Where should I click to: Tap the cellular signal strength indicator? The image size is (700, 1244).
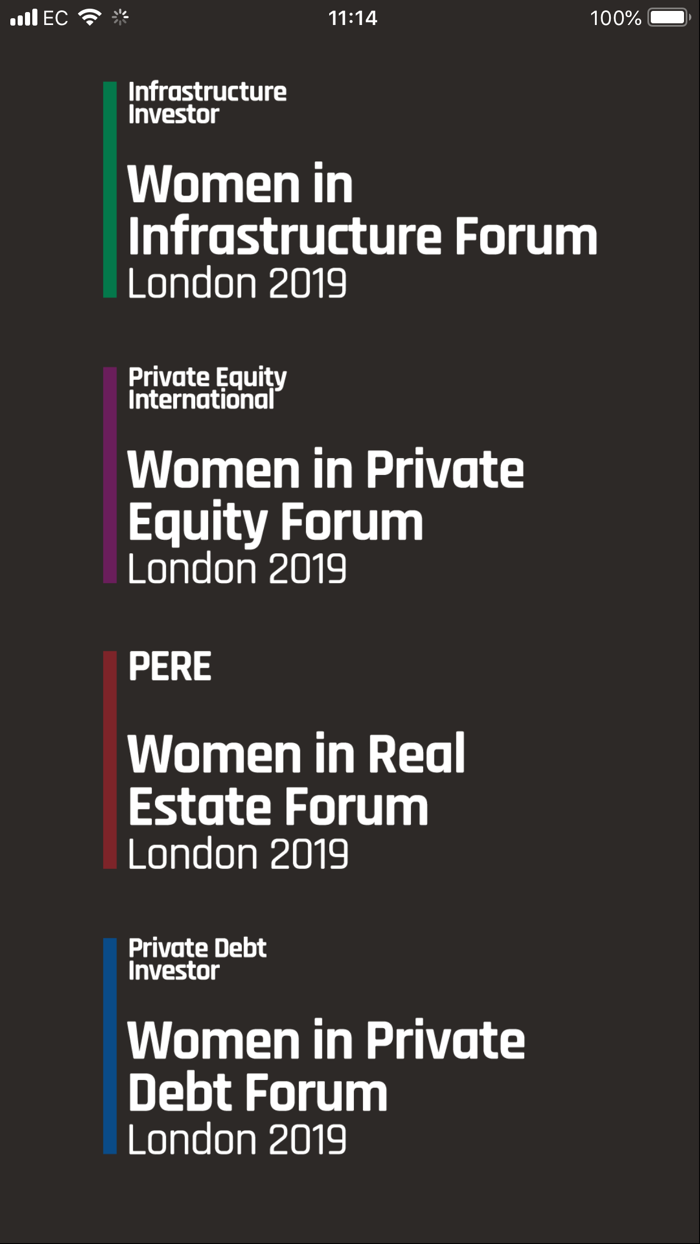point(22,17)
